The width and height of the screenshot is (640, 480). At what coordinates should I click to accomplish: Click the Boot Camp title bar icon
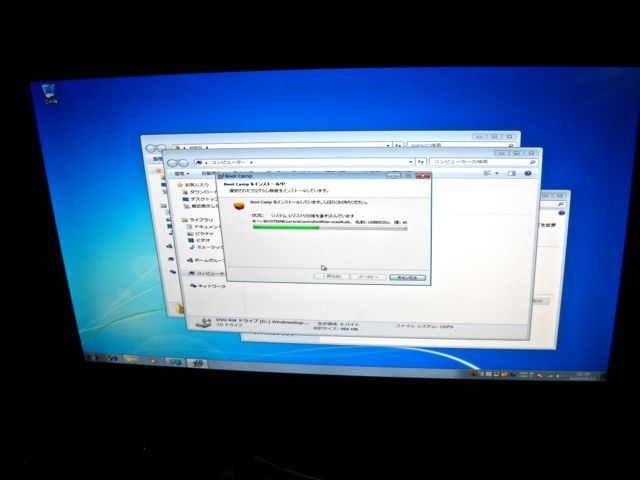click(x=221, y=176)
